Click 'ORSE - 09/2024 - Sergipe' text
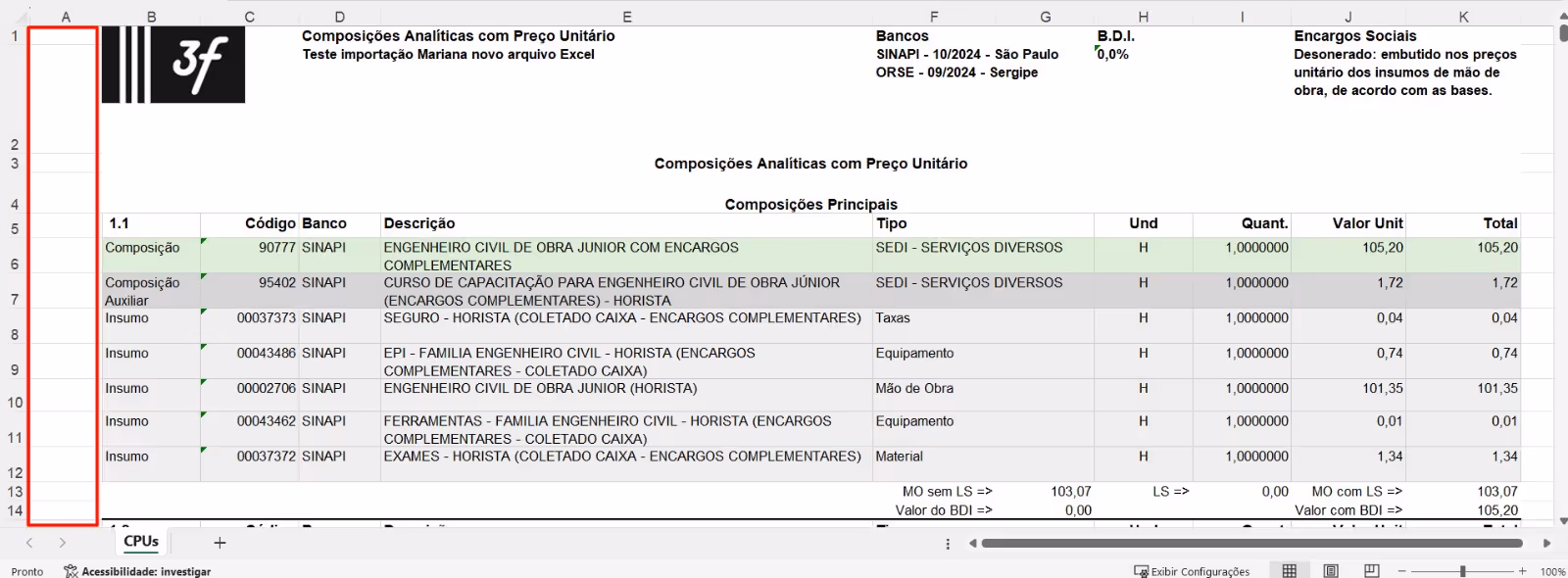This screenshot has width=1568, height=578. [956, 72]
